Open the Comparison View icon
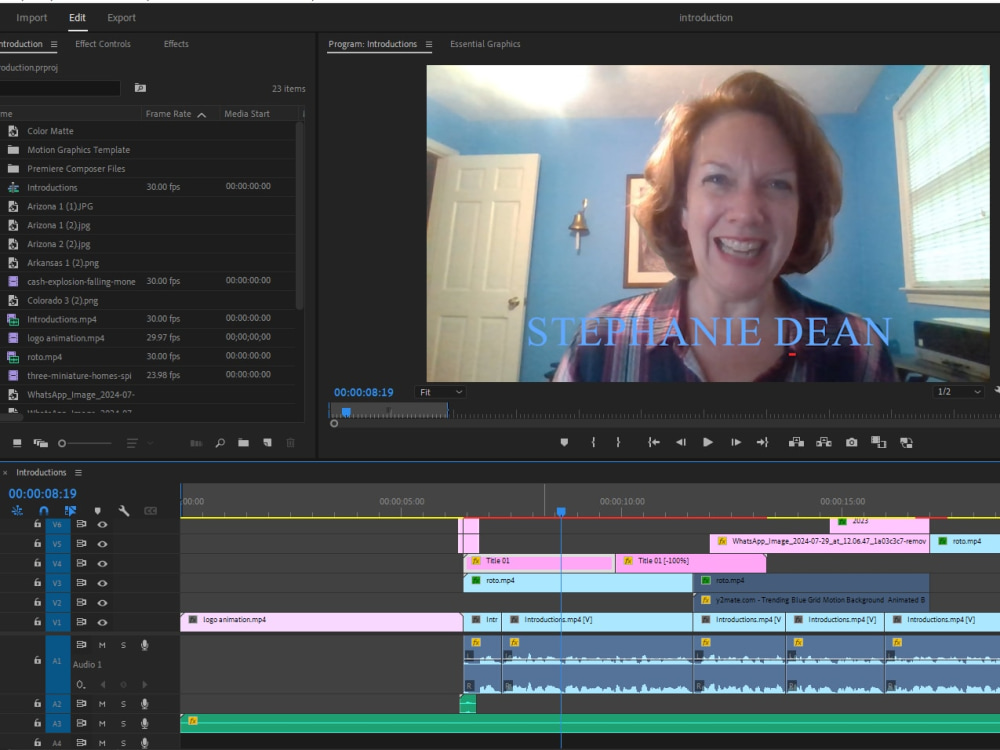 (x=879, y=442)
